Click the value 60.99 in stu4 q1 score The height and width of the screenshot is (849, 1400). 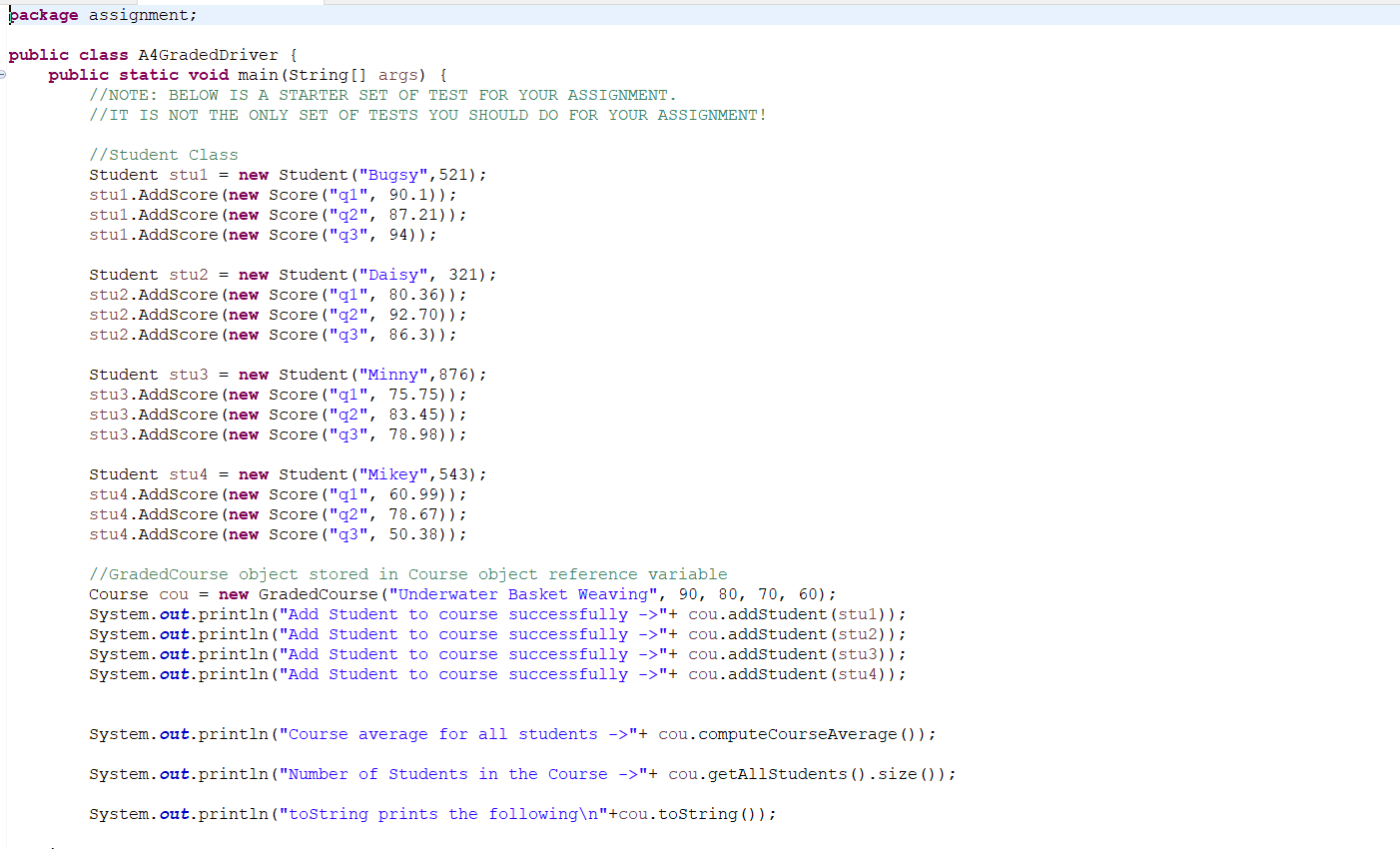413,494
